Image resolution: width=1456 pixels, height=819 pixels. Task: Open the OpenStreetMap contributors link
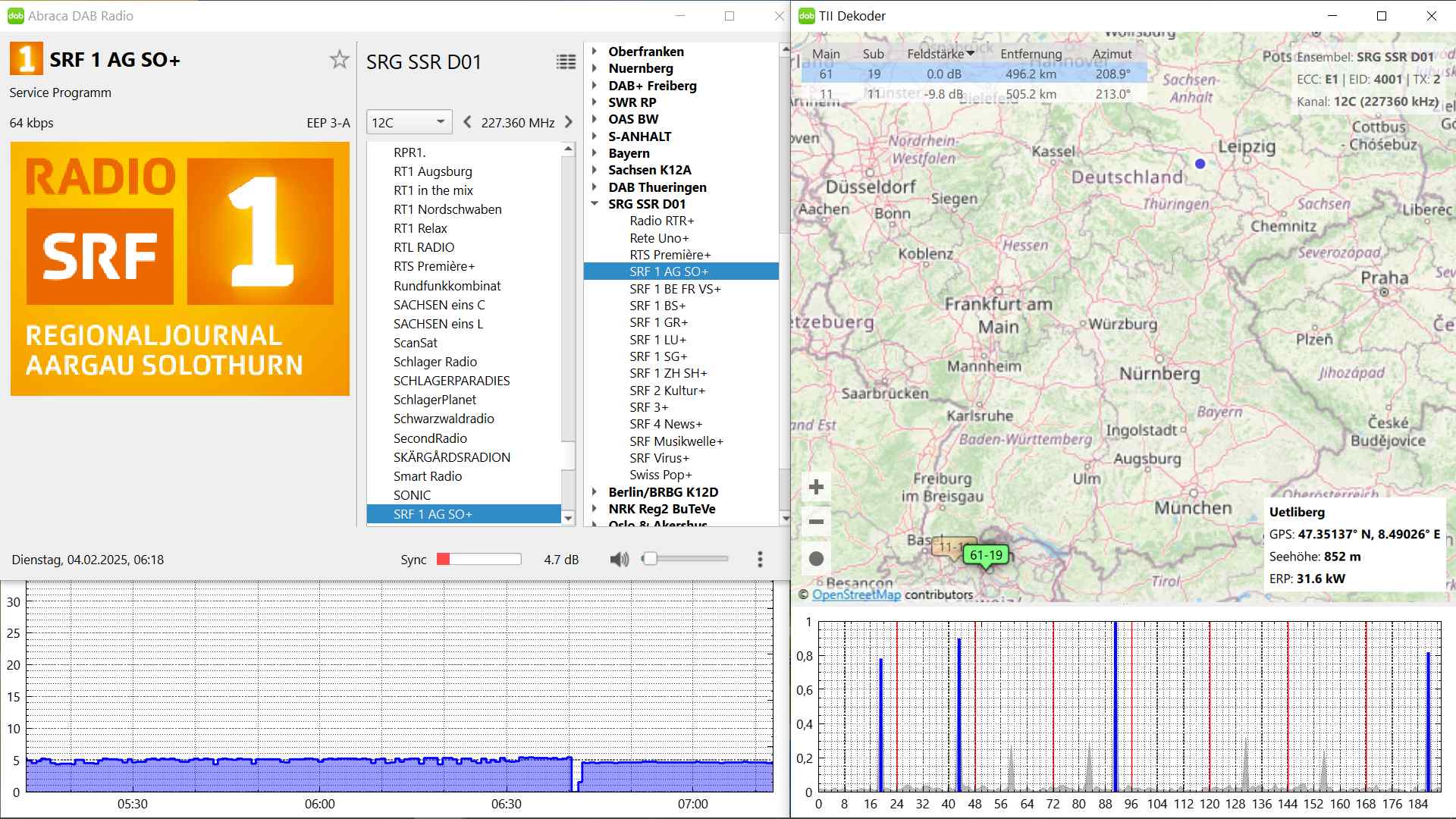pyautogui.click(x=856, y=595)
